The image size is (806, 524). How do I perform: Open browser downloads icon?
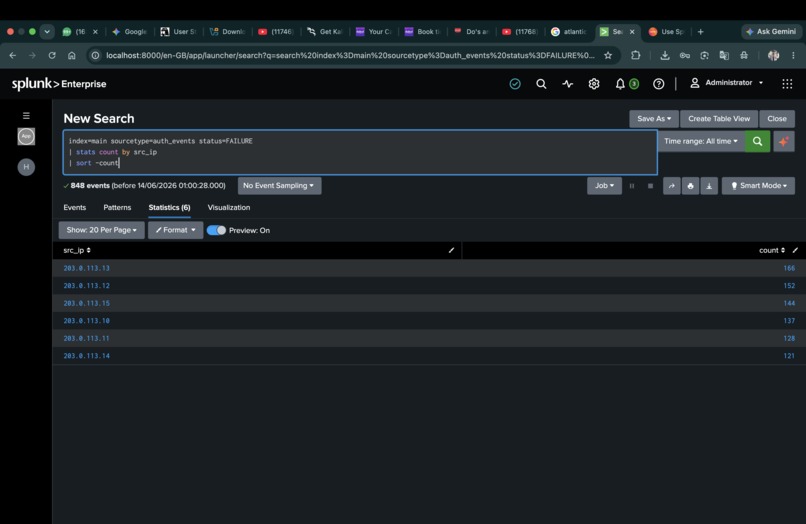point(665,56)
